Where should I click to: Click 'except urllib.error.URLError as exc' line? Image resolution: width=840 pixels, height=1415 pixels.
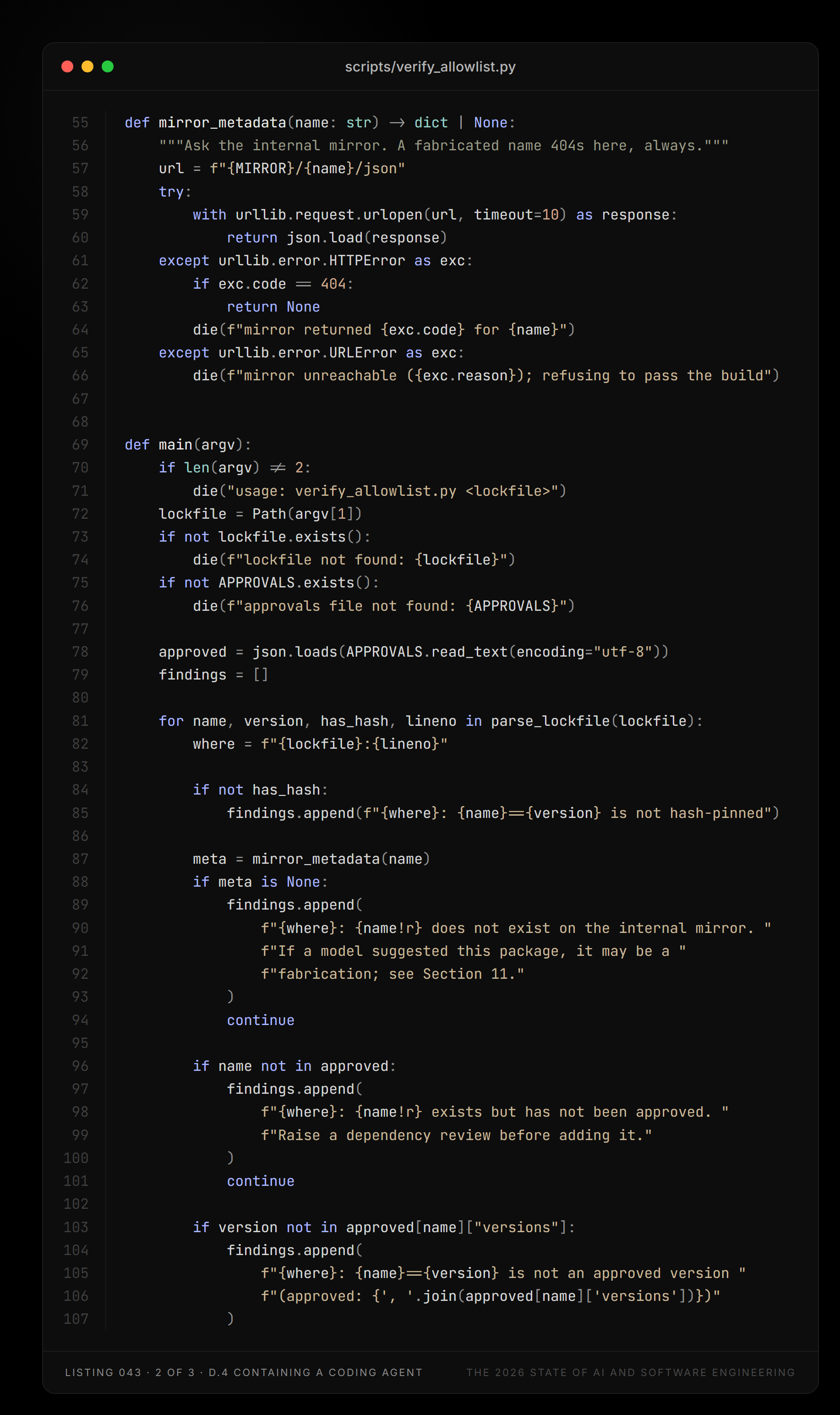[x=311, y=353]
